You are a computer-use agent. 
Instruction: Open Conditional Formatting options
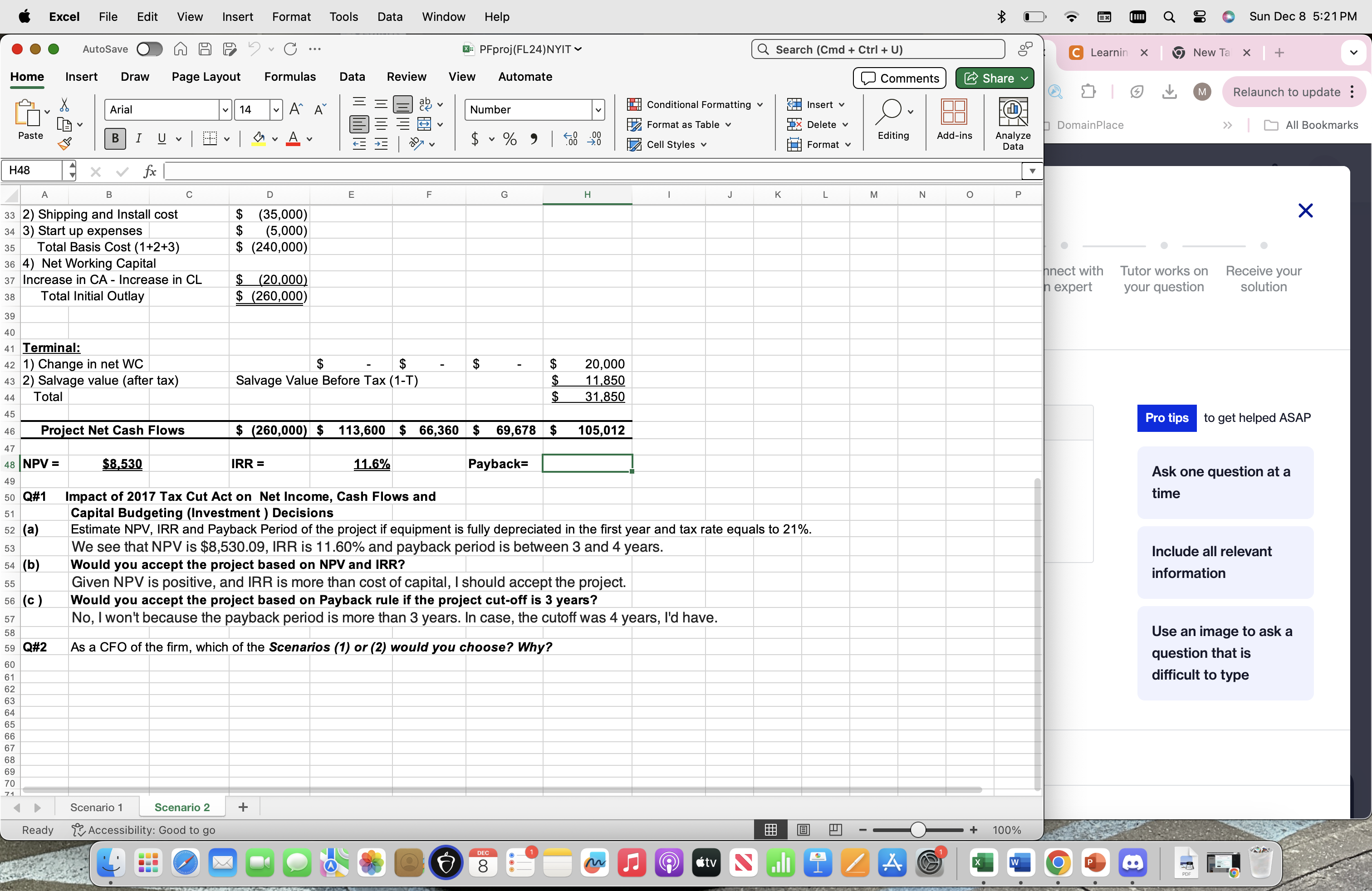[694, 104]
